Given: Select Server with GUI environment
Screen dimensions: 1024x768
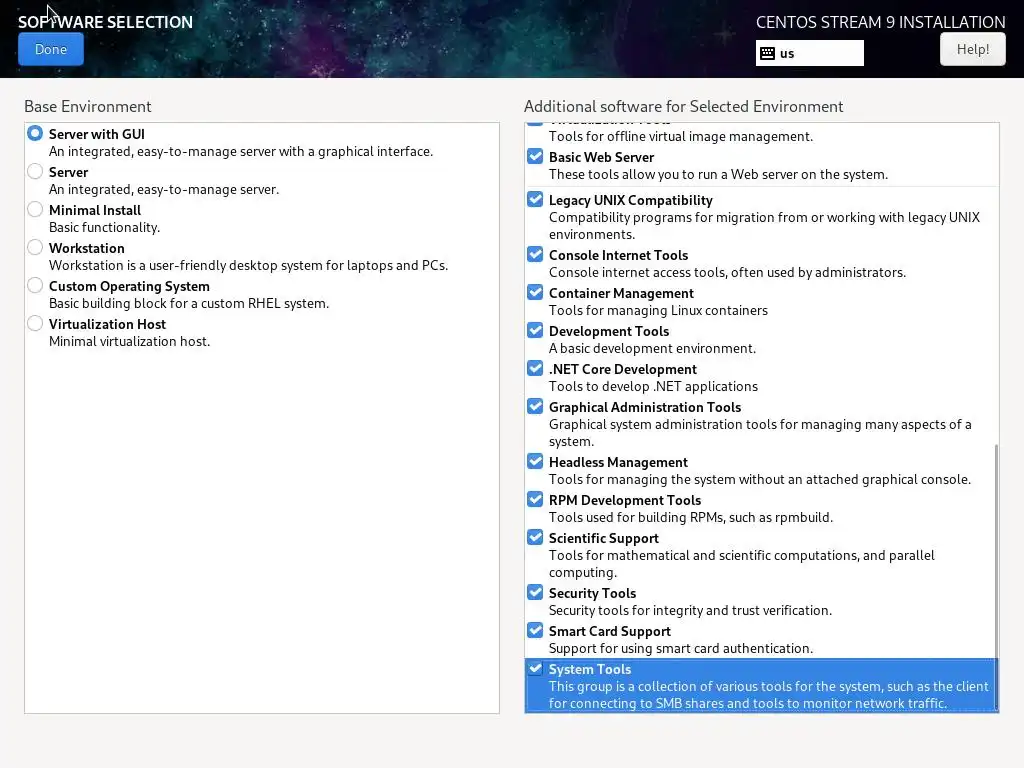Looking at the screenshot, I should click(x=36, y=134).
